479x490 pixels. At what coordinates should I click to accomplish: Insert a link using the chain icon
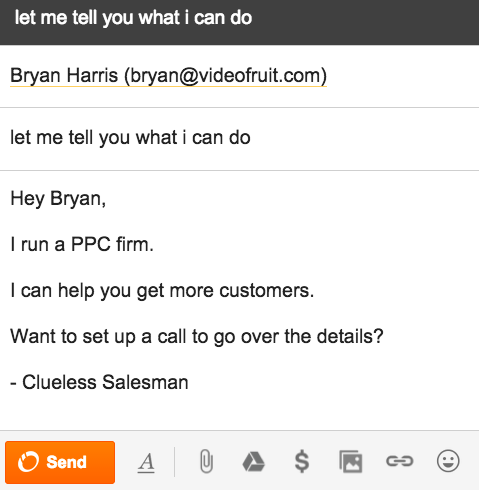point(399,461)
